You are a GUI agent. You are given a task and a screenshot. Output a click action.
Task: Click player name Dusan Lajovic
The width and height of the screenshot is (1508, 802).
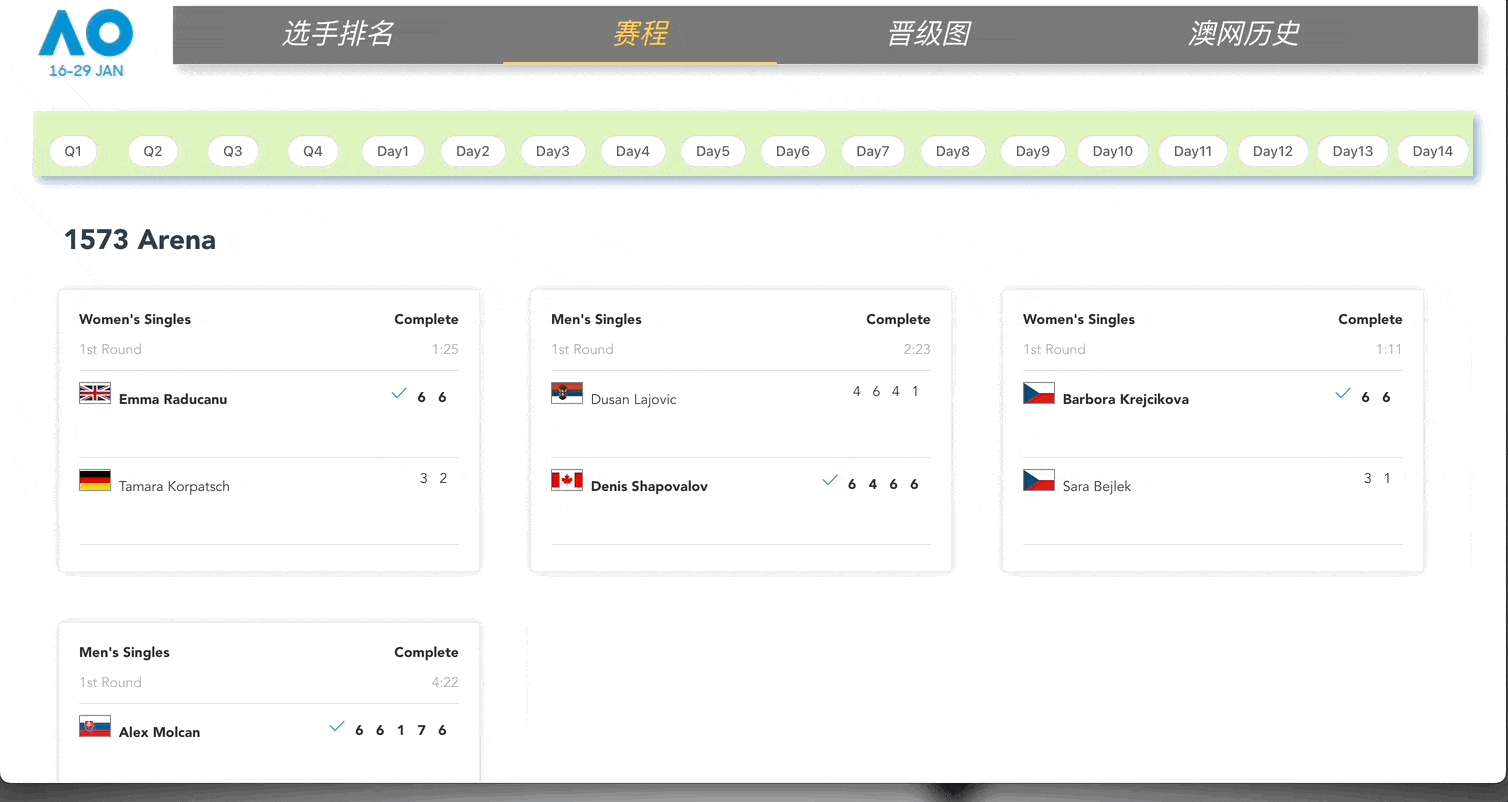634,399
